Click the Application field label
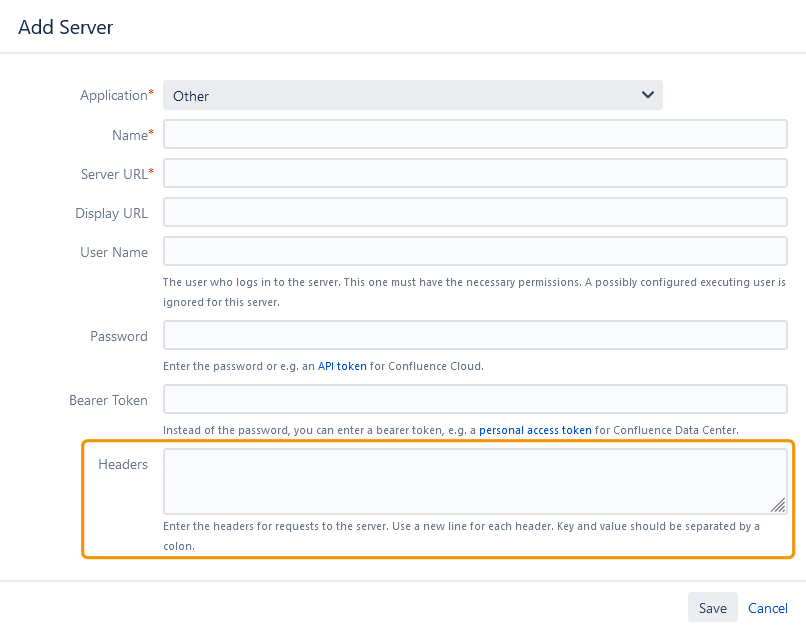This screenshot has width=806, height=630. tap(114, 96)
